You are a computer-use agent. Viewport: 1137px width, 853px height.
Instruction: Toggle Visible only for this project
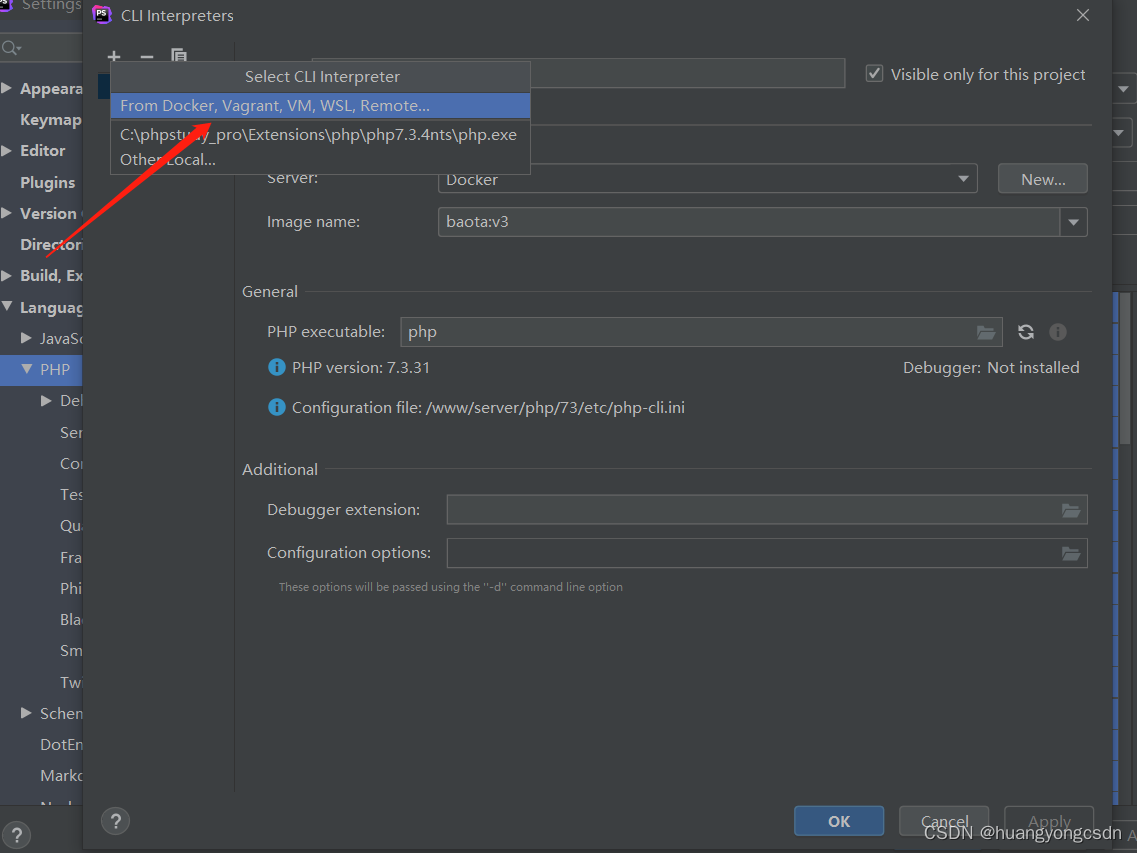click(875, 74)
